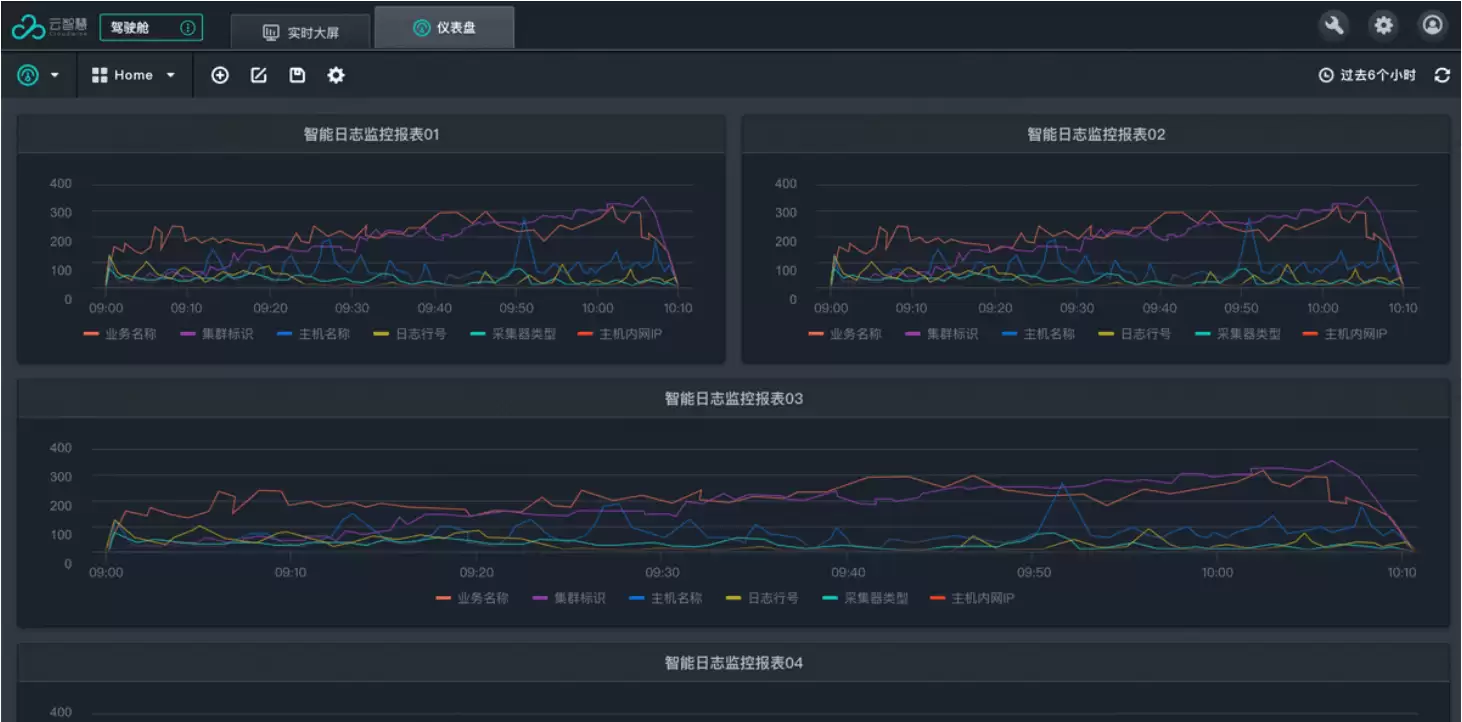Open the wrench tools icon at top right

click(1334, 26)
